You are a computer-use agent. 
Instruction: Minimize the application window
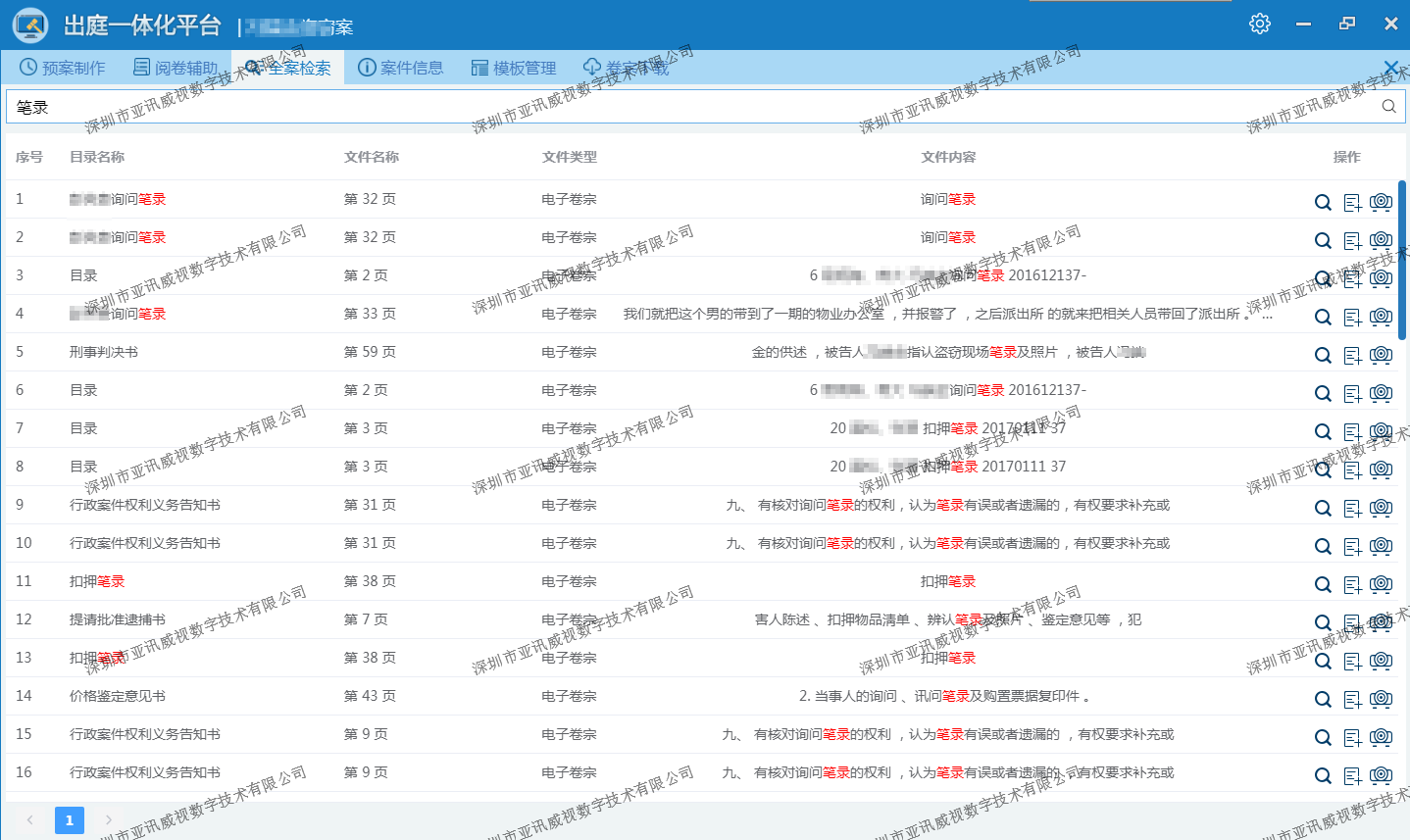(x=1303, y=24)
